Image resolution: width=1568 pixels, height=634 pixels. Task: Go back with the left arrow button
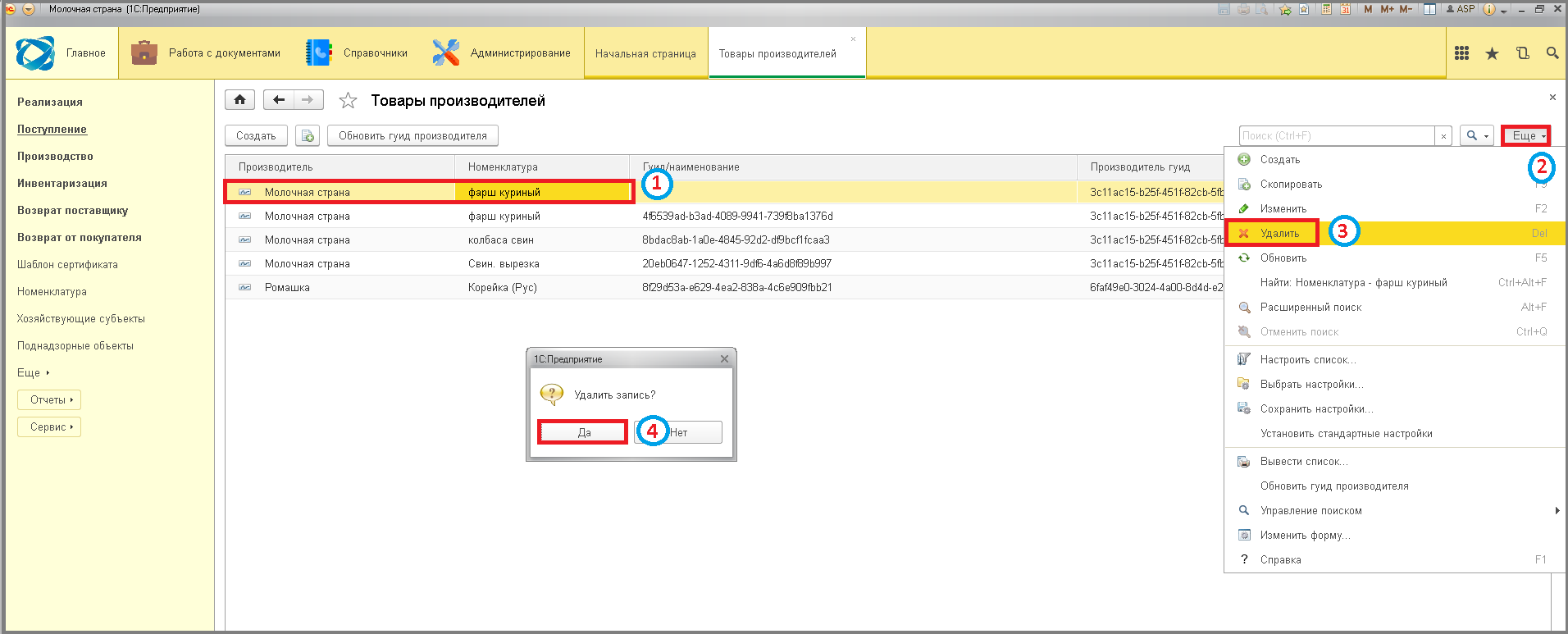tap(279, 100)
